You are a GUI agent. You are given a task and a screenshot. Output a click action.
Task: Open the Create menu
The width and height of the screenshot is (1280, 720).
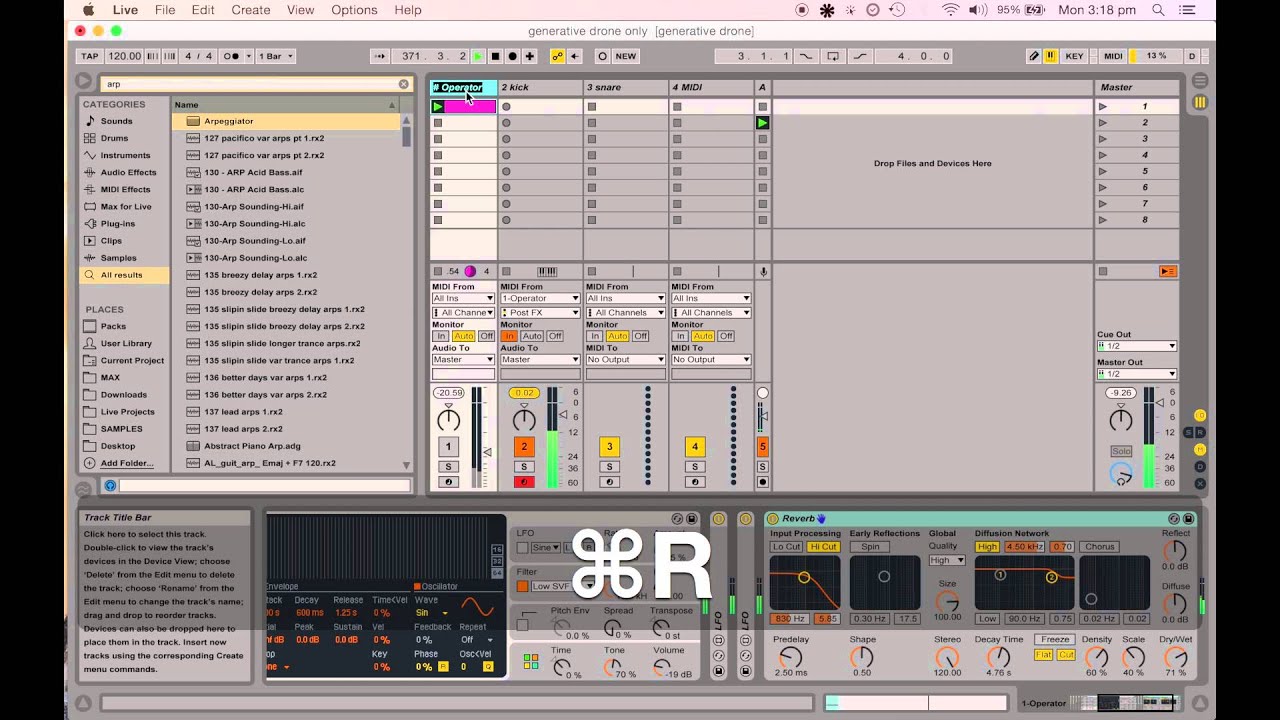tap(251, 10)
